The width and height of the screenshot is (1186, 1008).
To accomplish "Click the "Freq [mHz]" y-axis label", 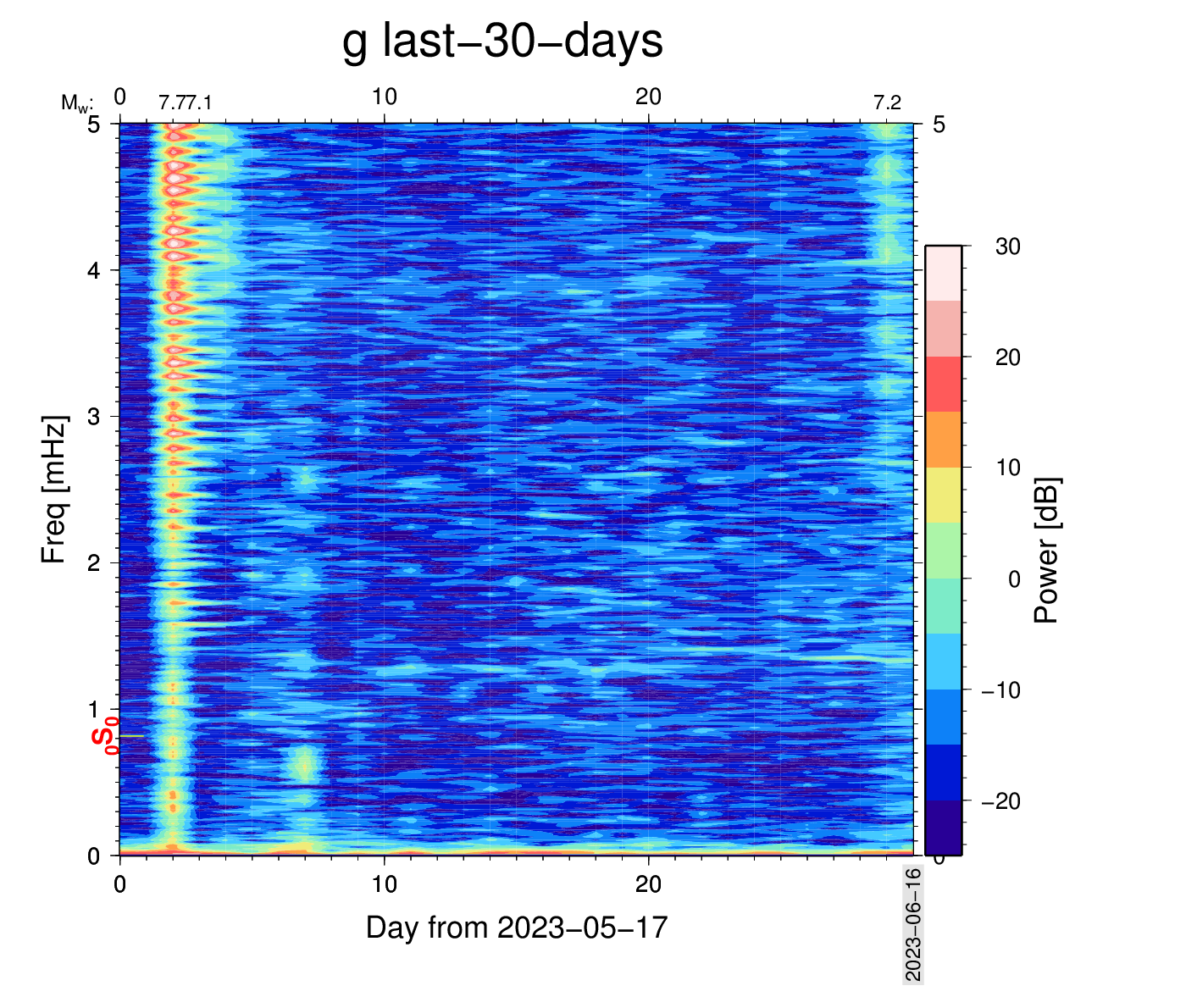I will tap(53, 490).
